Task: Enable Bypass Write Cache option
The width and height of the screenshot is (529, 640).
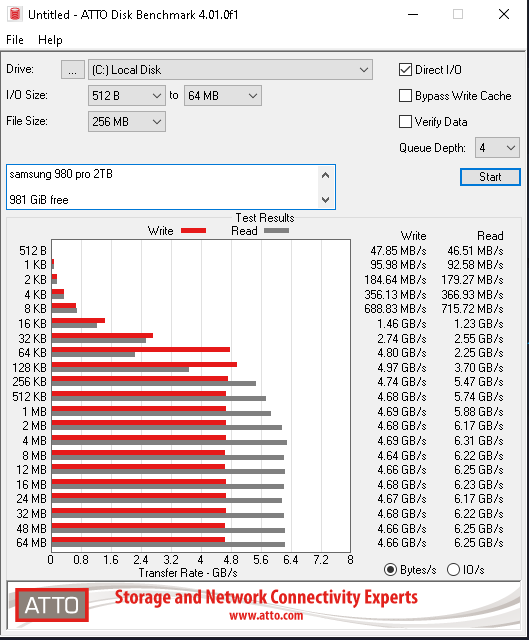Action: 405,96
